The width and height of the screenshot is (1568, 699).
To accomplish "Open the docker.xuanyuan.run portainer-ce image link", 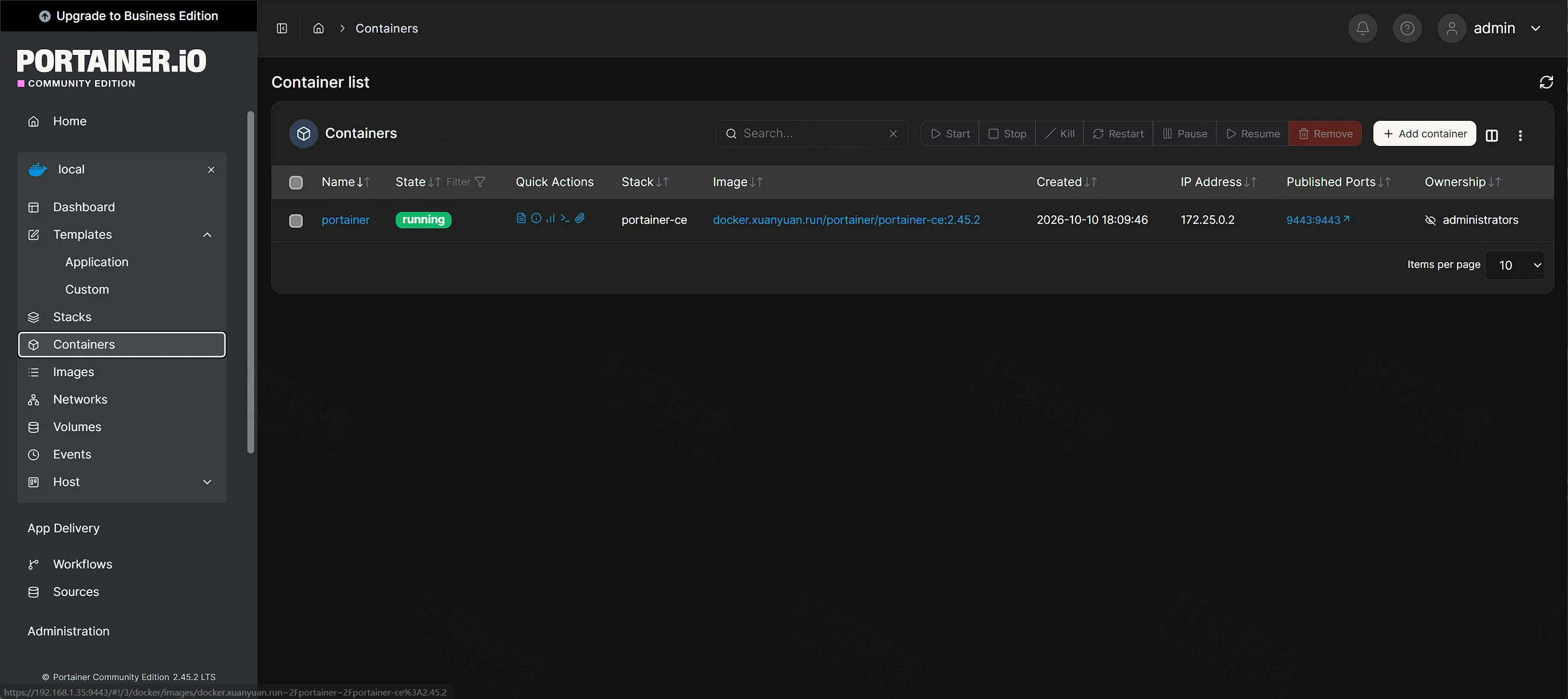I will point(846,220).
